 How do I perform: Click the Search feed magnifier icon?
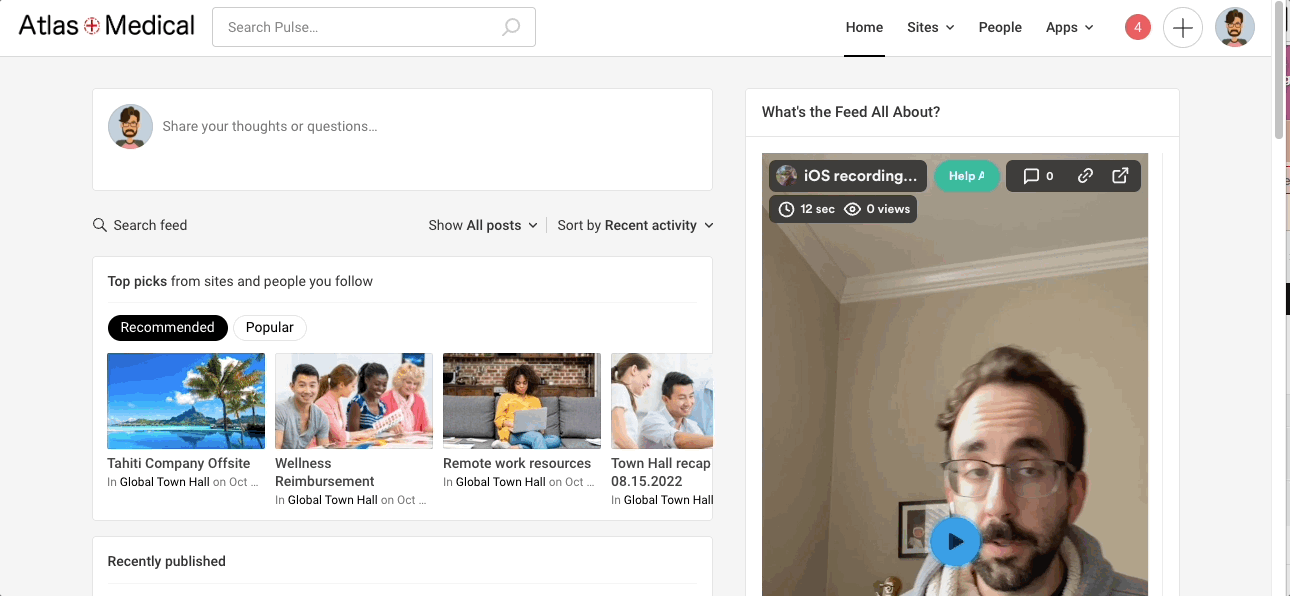click(100, 225)
